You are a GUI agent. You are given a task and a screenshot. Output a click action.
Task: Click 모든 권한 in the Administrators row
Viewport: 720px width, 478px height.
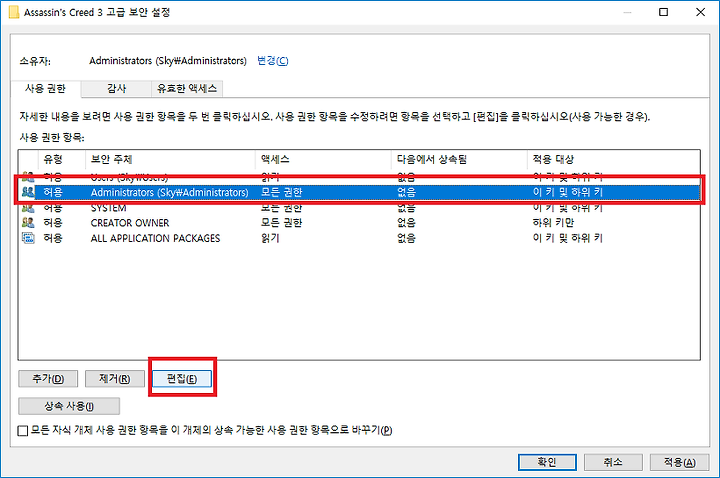point(281,192)
